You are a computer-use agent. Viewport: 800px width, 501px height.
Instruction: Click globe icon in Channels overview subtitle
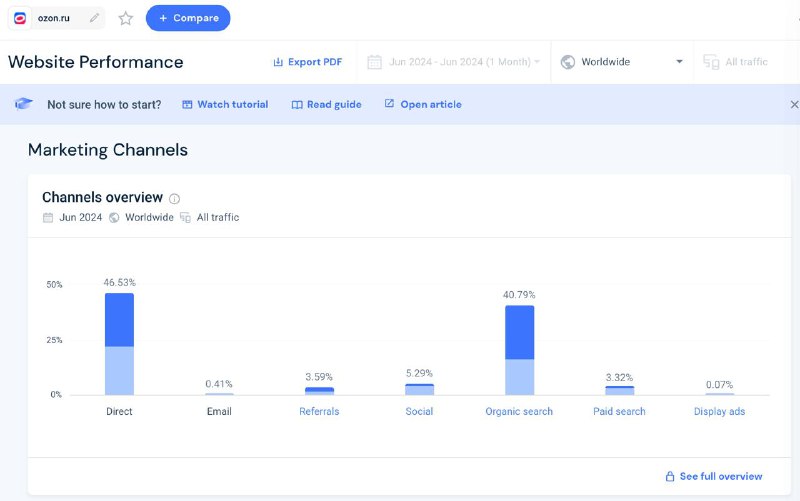pos(114,217)
